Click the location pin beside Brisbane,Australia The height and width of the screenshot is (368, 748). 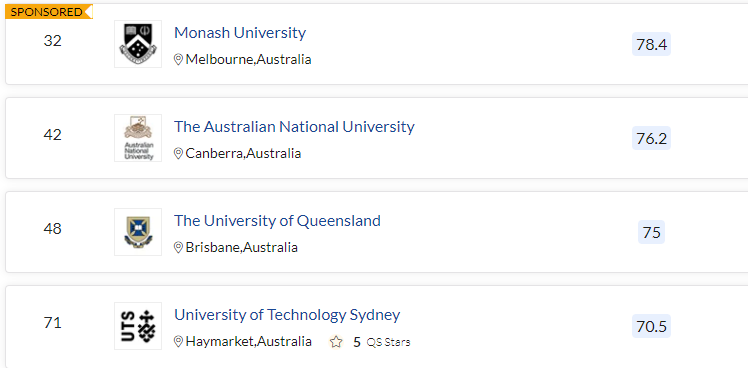pos(178,248)
